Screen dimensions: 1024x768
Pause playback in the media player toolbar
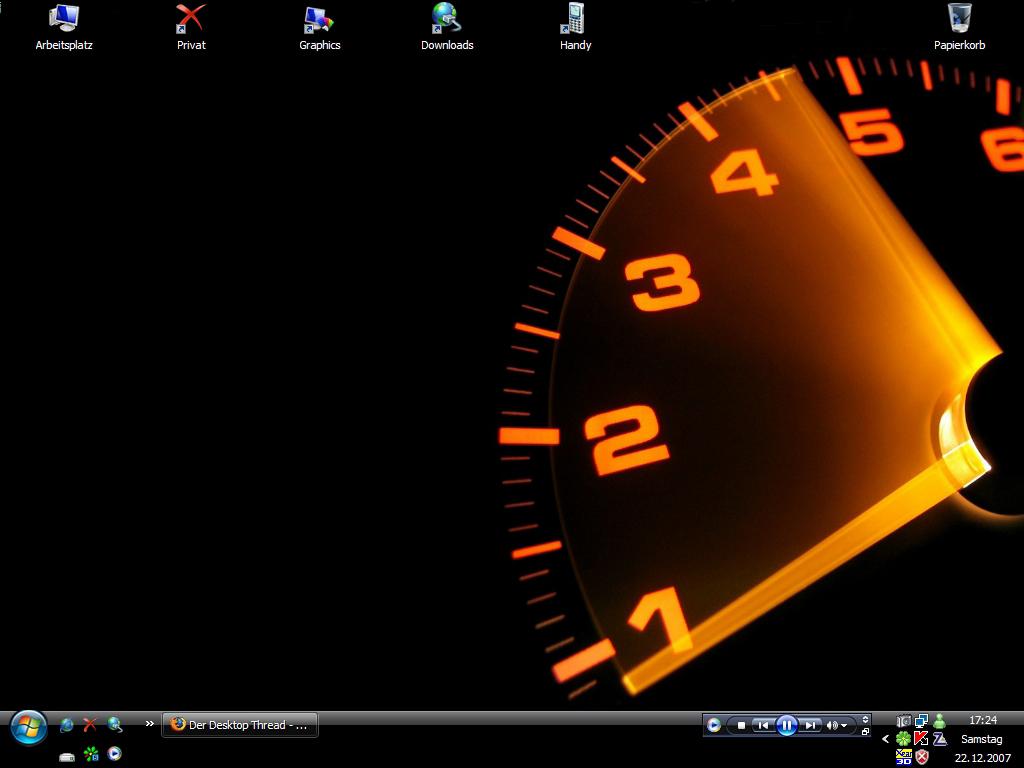pos(787,725)
